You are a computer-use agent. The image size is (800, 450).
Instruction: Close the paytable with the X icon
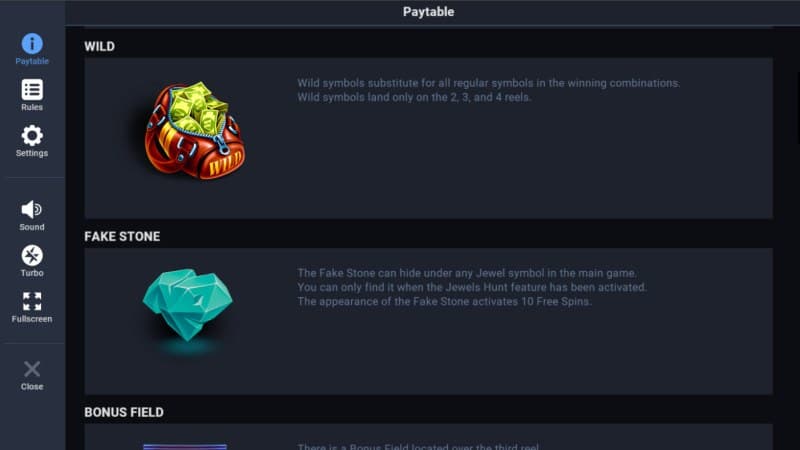(32, 369)
